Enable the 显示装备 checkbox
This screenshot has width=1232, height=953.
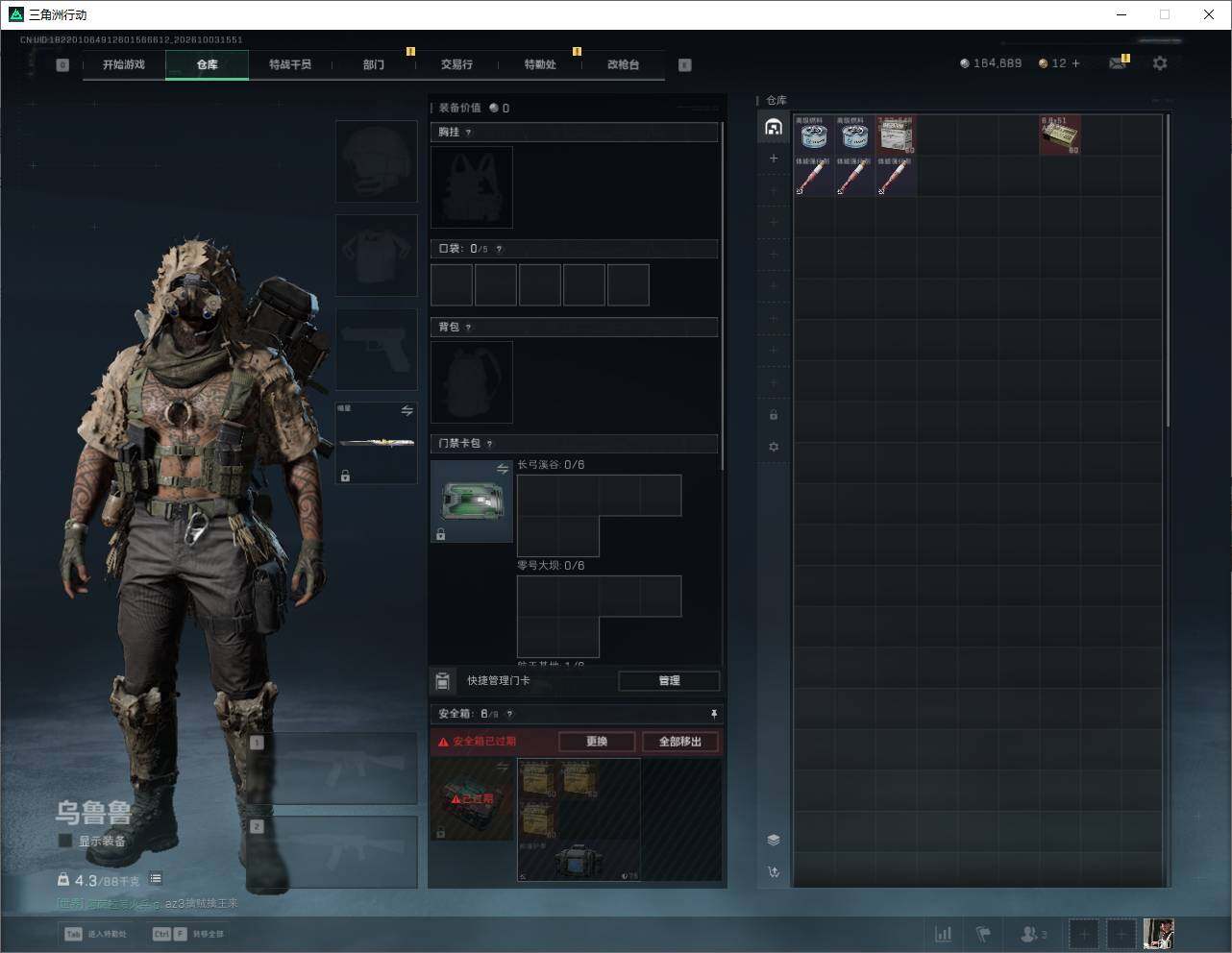point(65,841)
